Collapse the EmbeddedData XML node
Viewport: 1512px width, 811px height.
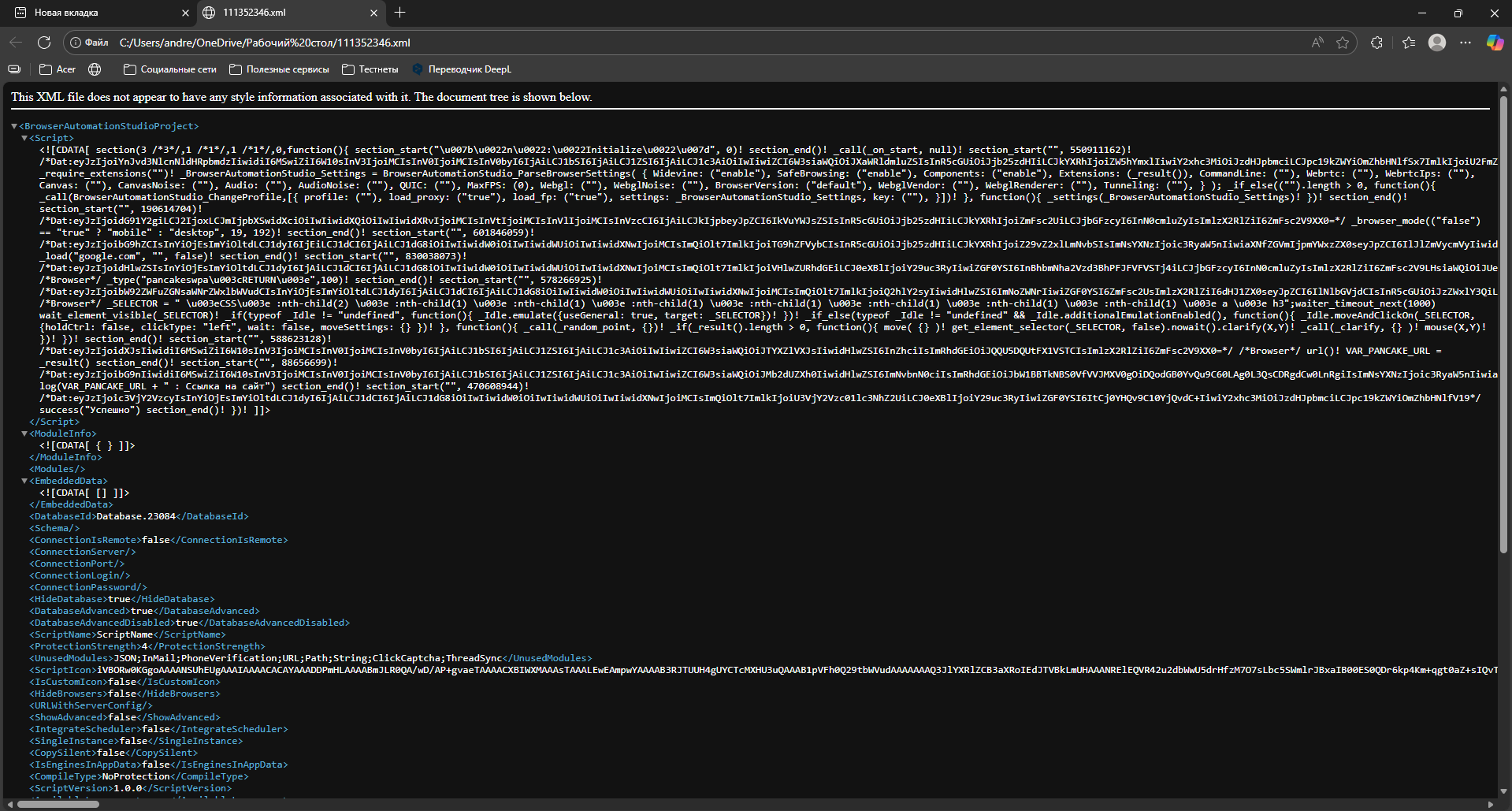pyautogui.click(x=24, y=481)
